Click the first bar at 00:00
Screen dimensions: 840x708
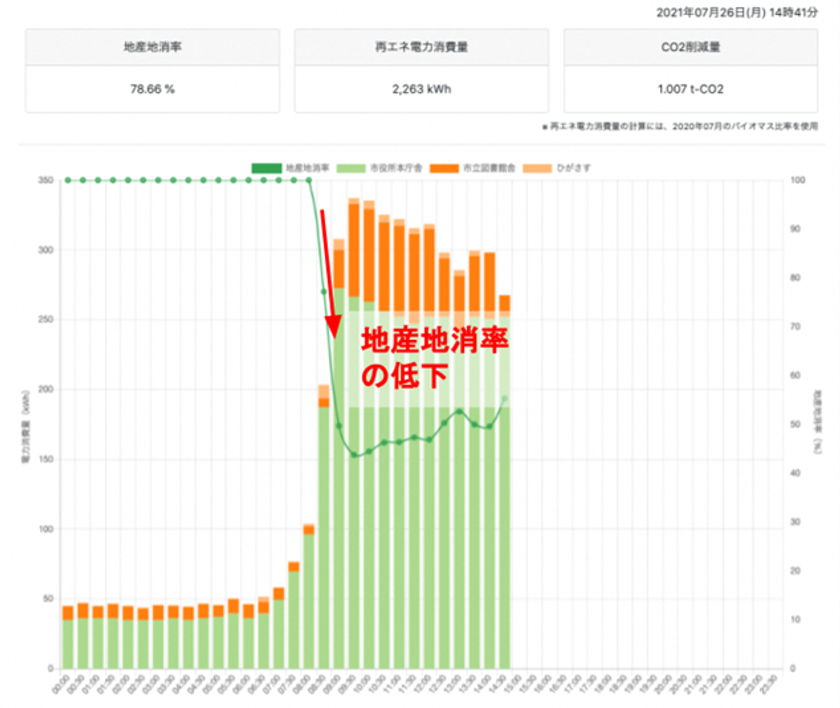pyautogui.click(x=68, y=637)
